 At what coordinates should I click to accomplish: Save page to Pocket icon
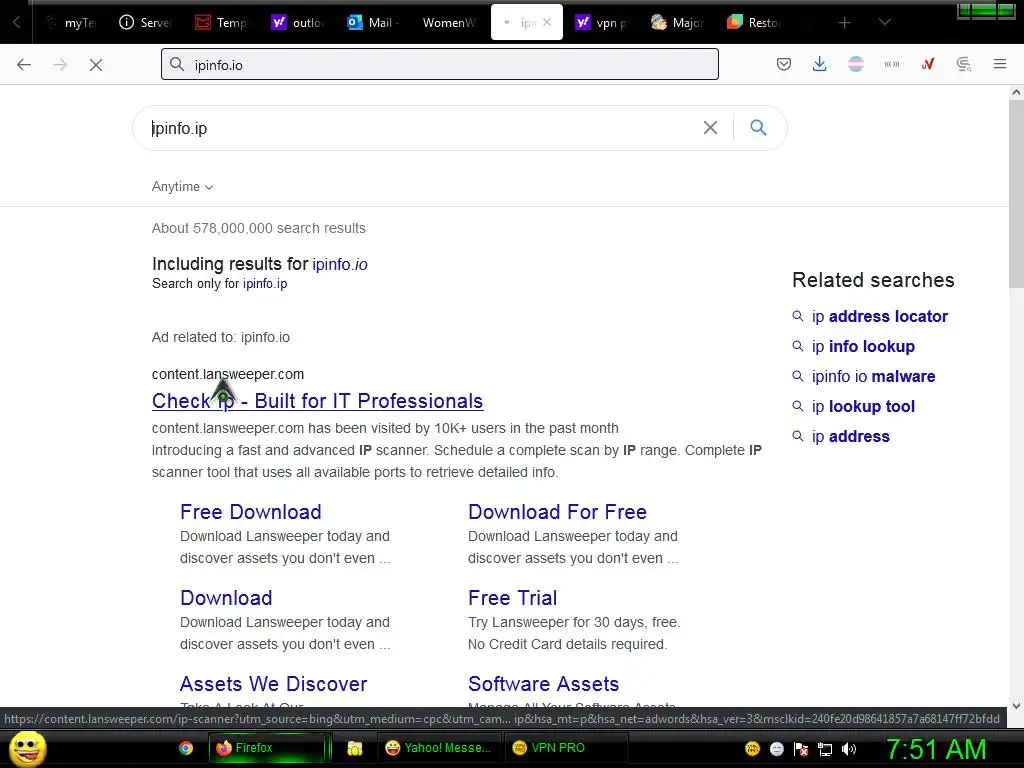click(784, 64)
